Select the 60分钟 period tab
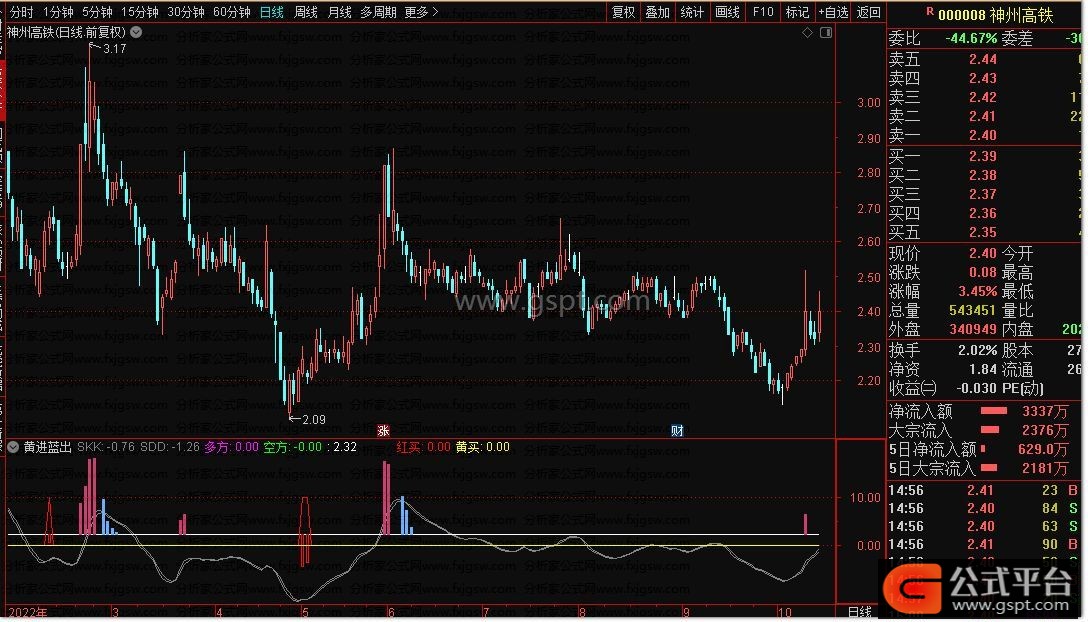 click(232, 12)
